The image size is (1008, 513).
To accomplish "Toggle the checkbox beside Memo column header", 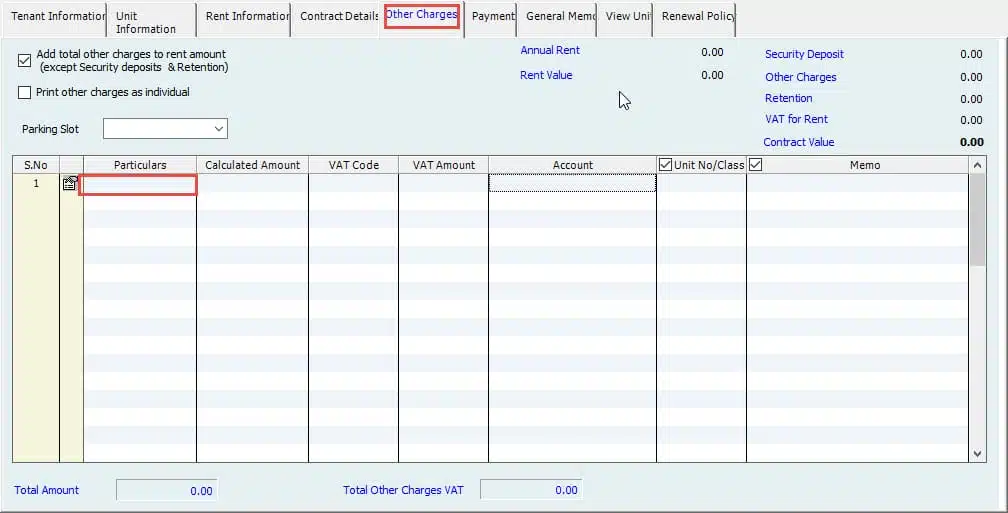I will [756, 165].
